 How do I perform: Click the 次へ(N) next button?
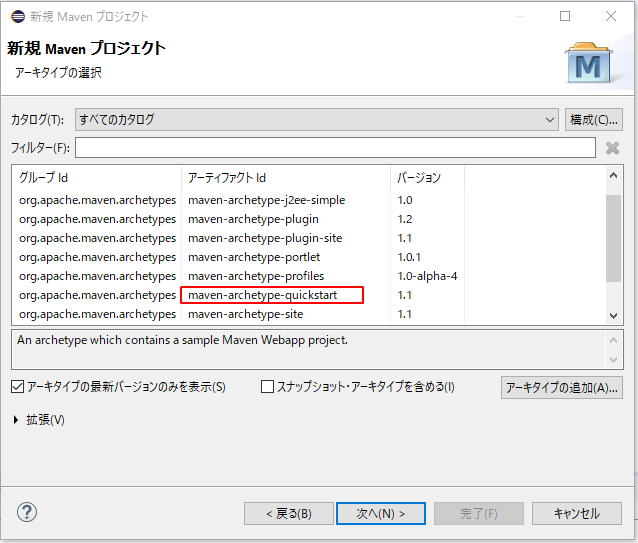(x=380, y=513)
